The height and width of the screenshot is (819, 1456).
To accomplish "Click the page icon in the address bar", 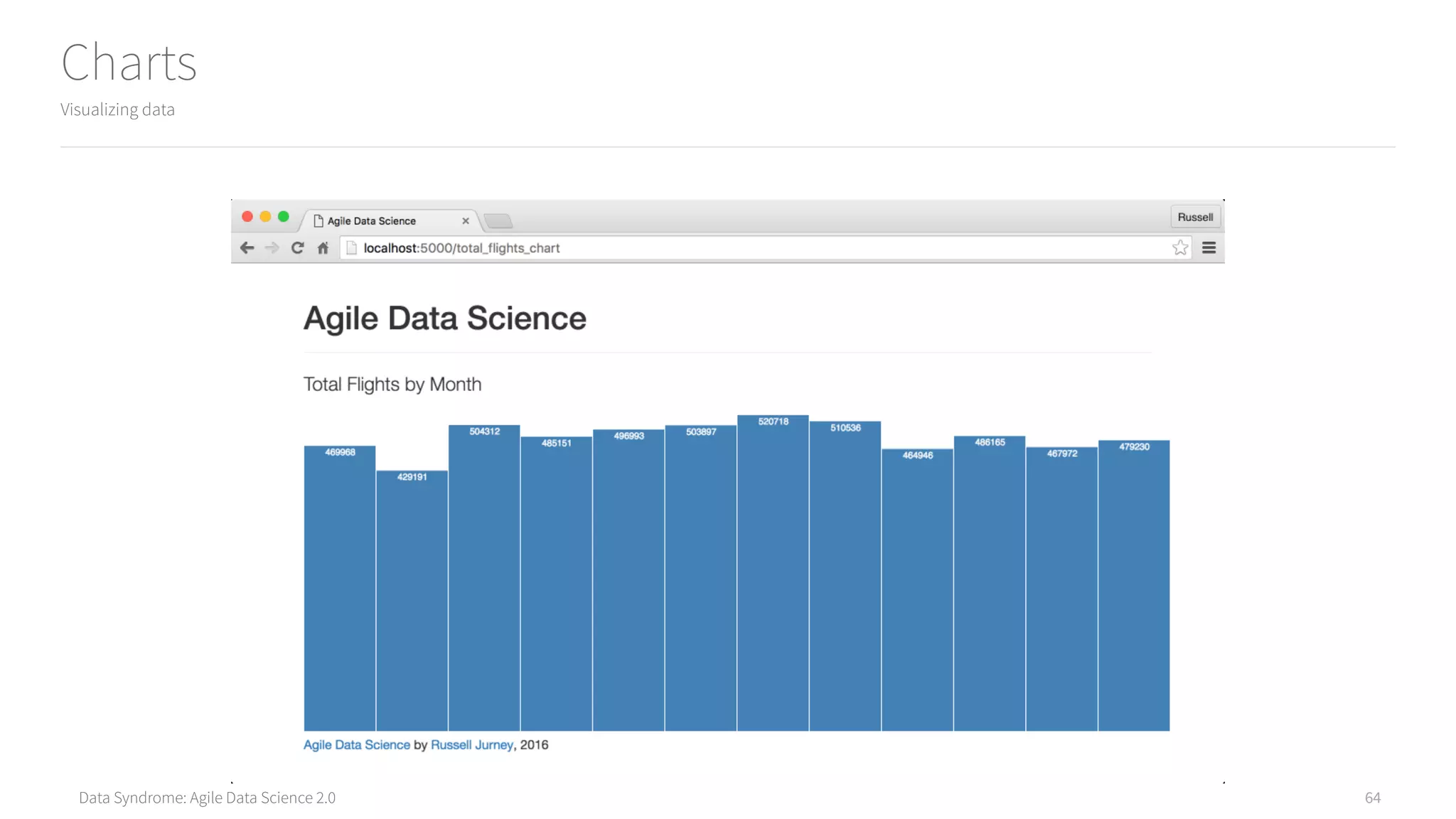I will (351, 248).
